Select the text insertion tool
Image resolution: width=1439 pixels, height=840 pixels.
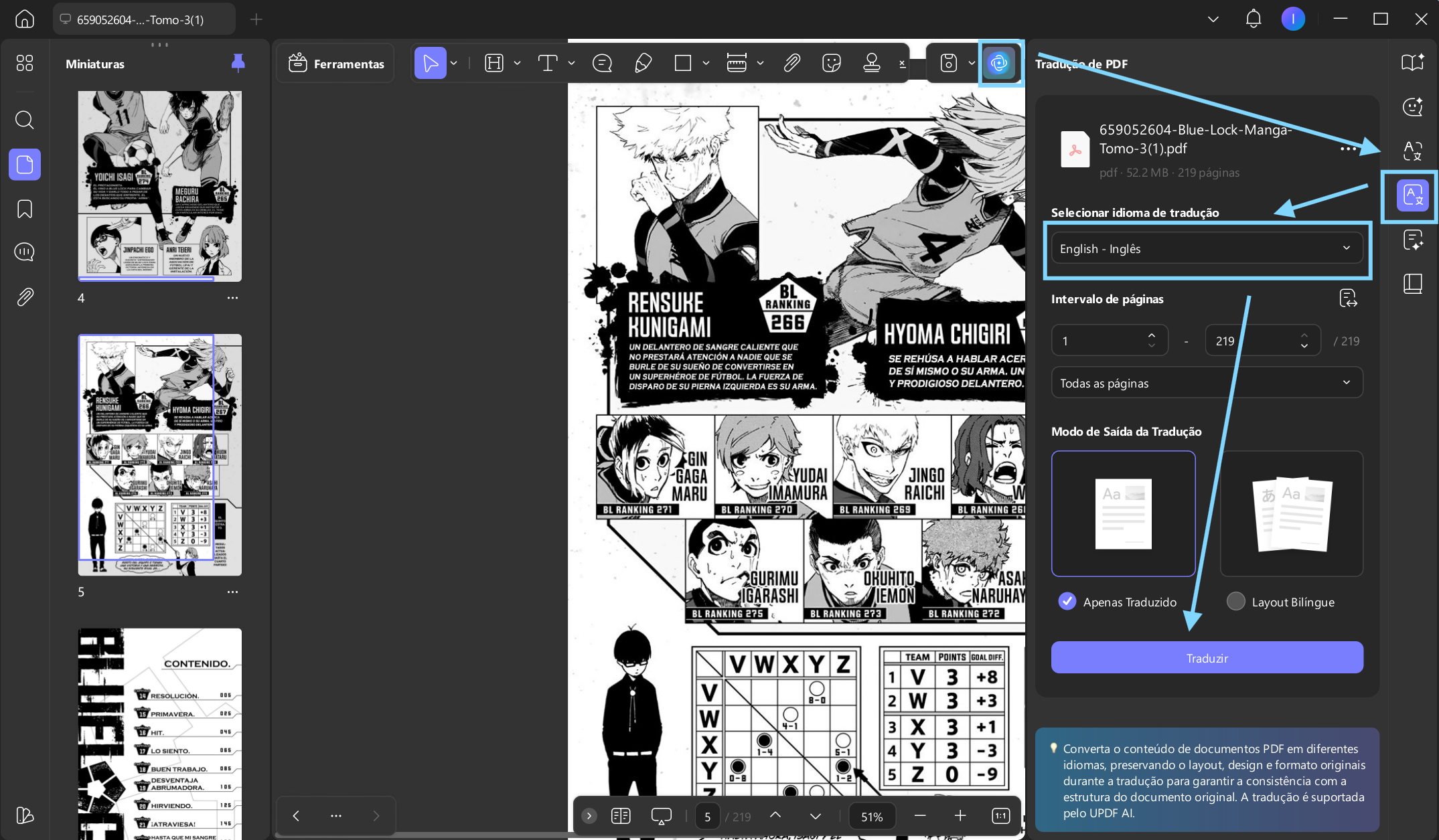pos(548,64)
